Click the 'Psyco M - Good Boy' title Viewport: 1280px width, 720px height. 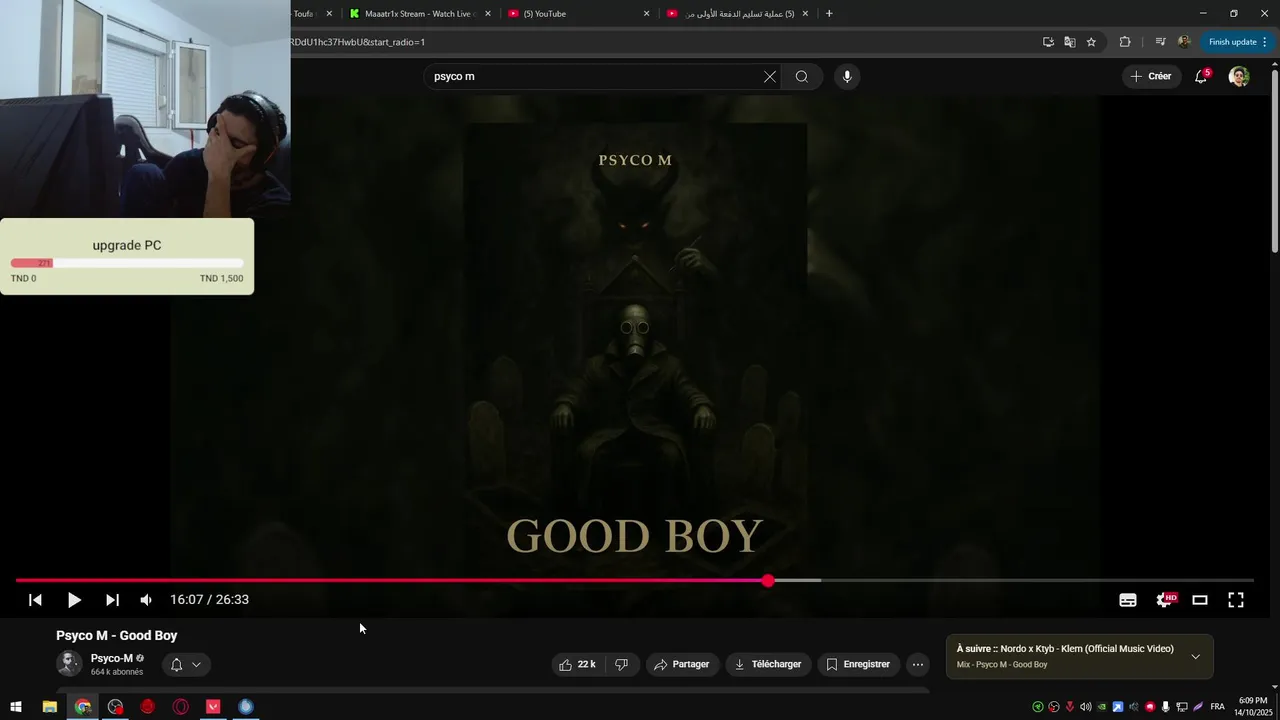click(x=117, y=636)
